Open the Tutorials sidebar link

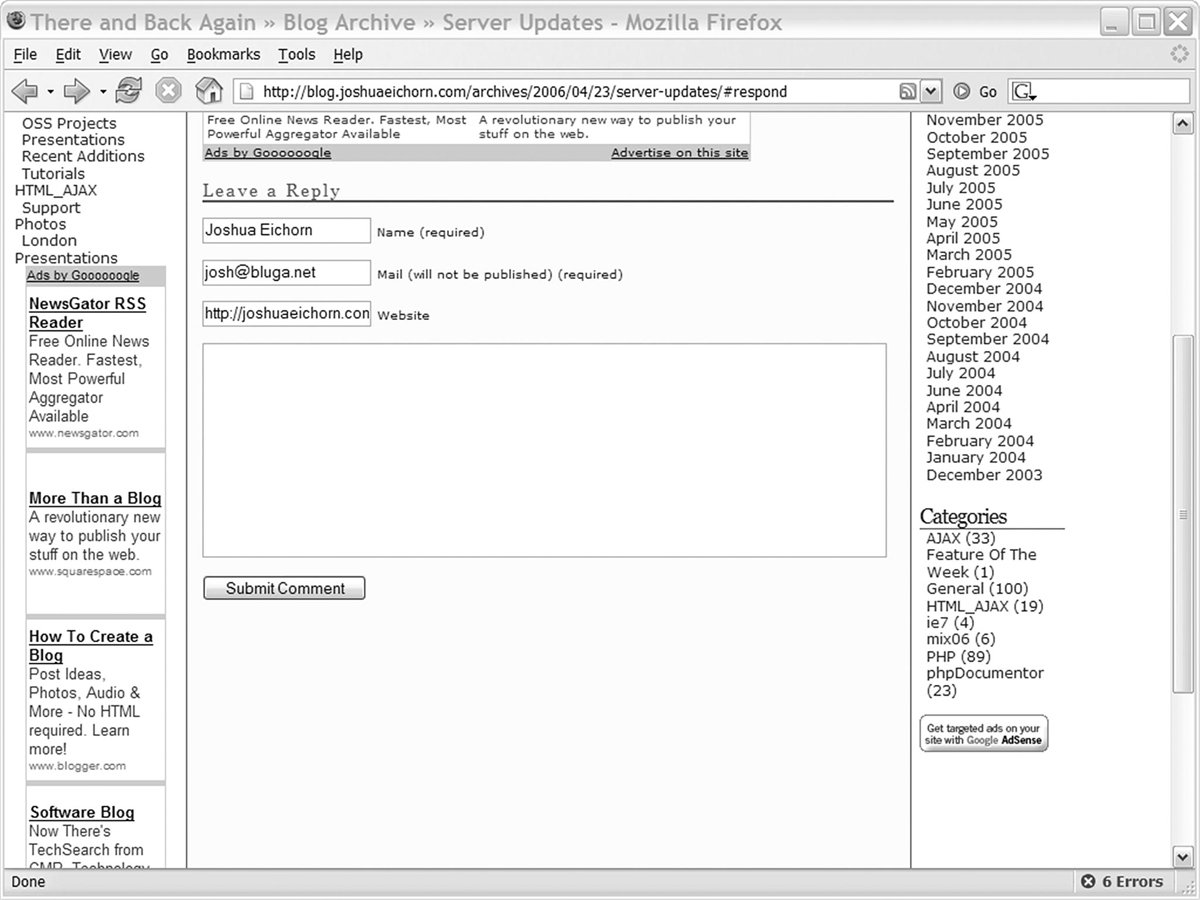(x=54, y=173)
